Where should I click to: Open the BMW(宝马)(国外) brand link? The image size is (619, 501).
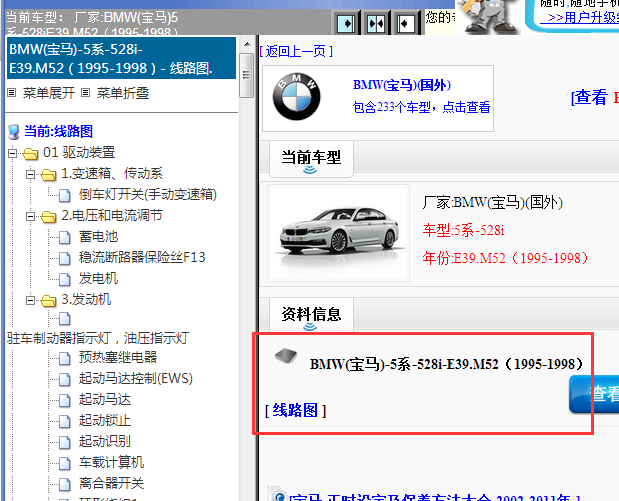point(401,85)
